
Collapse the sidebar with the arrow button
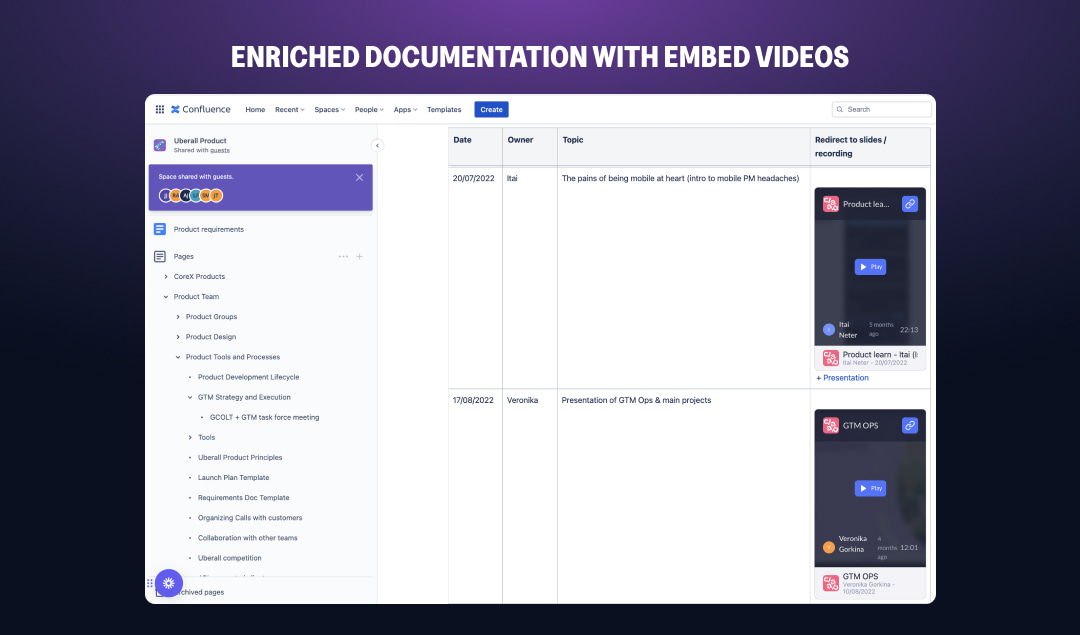(x=377, y=145)
